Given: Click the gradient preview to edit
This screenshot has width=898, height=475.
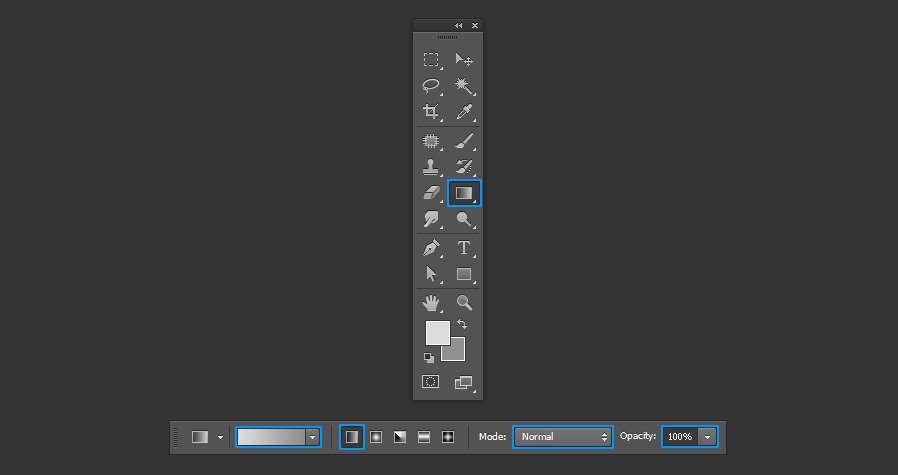Looking at the screenshot, I should (x=271, y=437).
